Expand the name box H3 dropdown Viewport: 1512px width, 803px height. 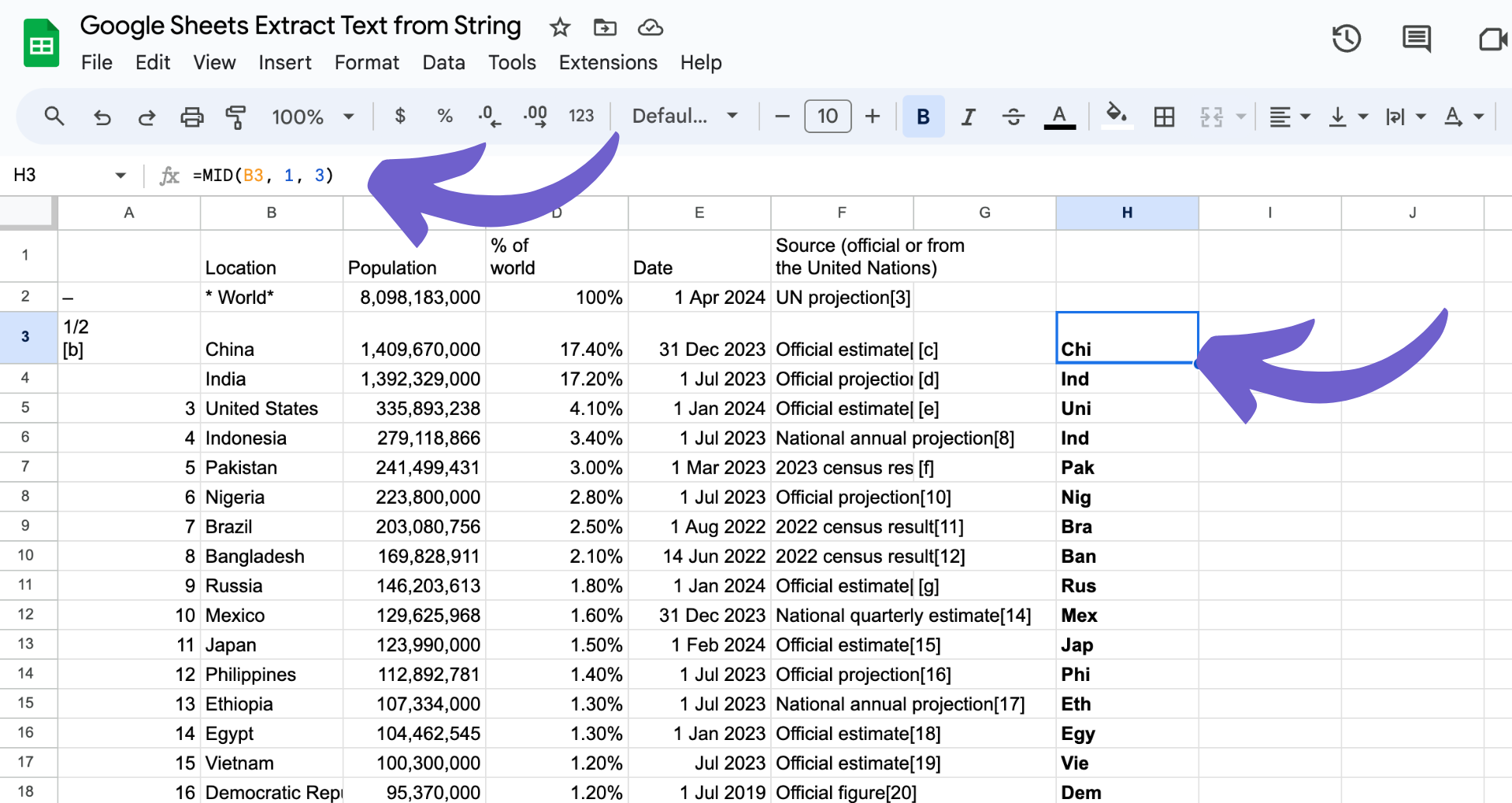pos(120,175)
